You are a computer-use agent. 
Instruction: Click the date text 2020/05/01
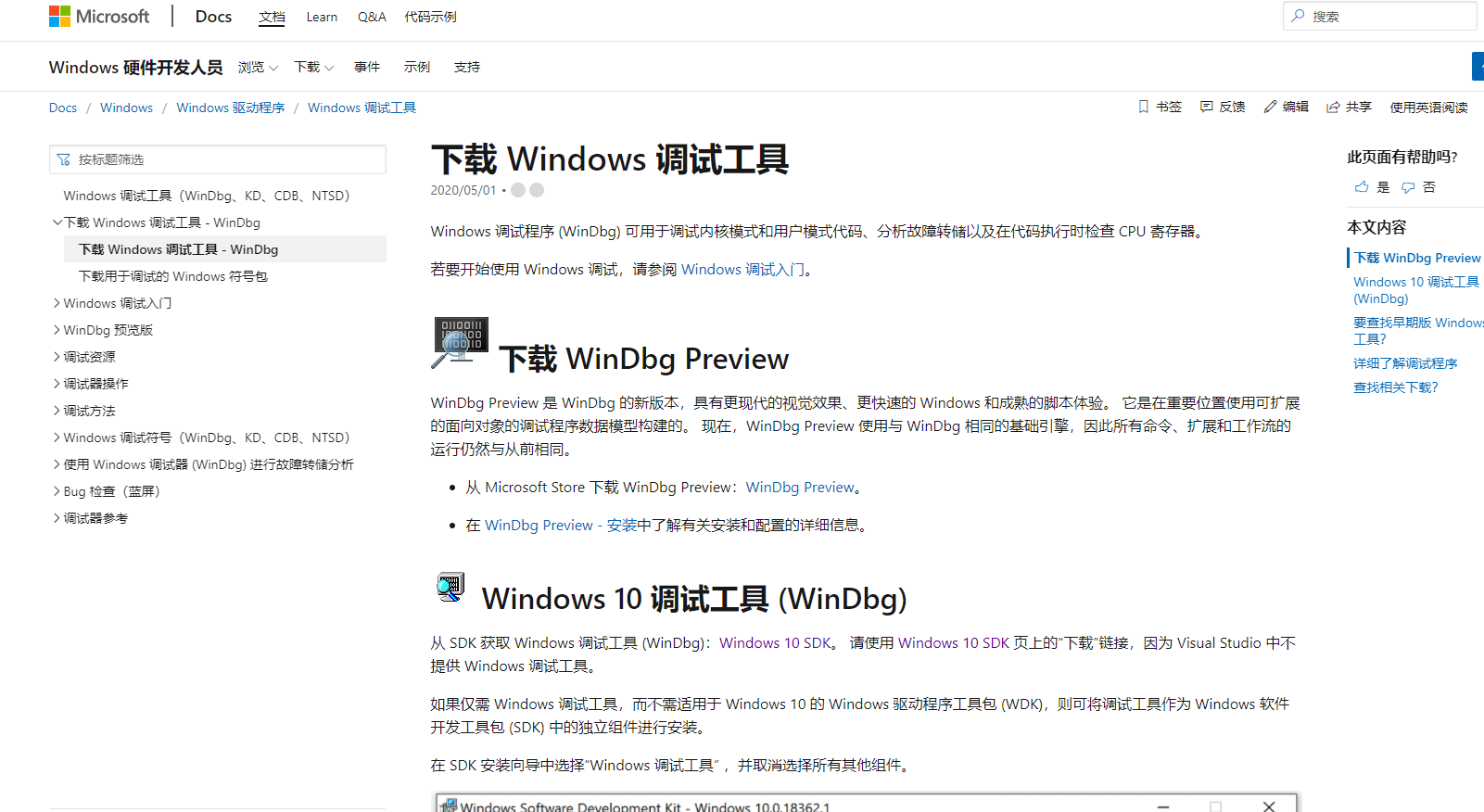coord(463,190)
